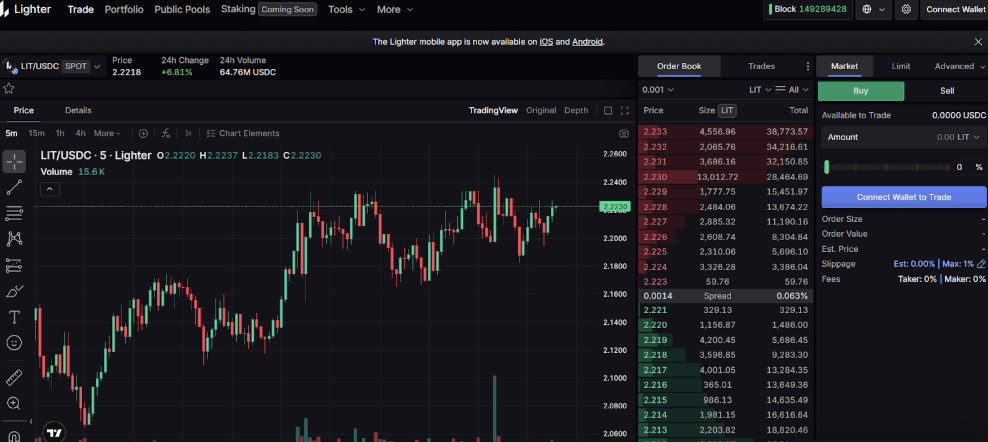The width and height of the screenshot is (988, 442).
Task: Open the indicators fx button
Action: point(166,133)
